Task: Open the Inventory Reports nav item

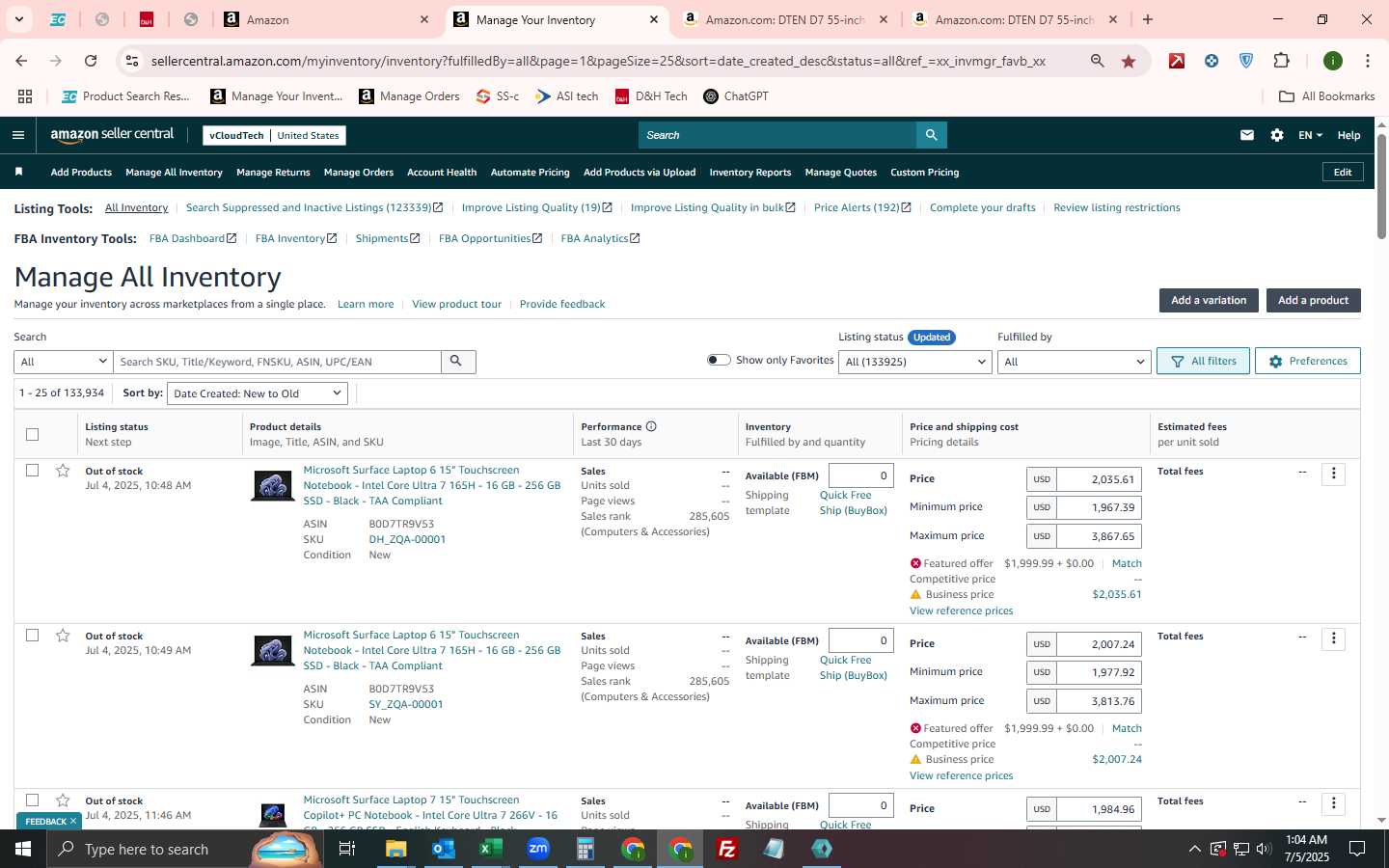Action: (x=750, y=173)
